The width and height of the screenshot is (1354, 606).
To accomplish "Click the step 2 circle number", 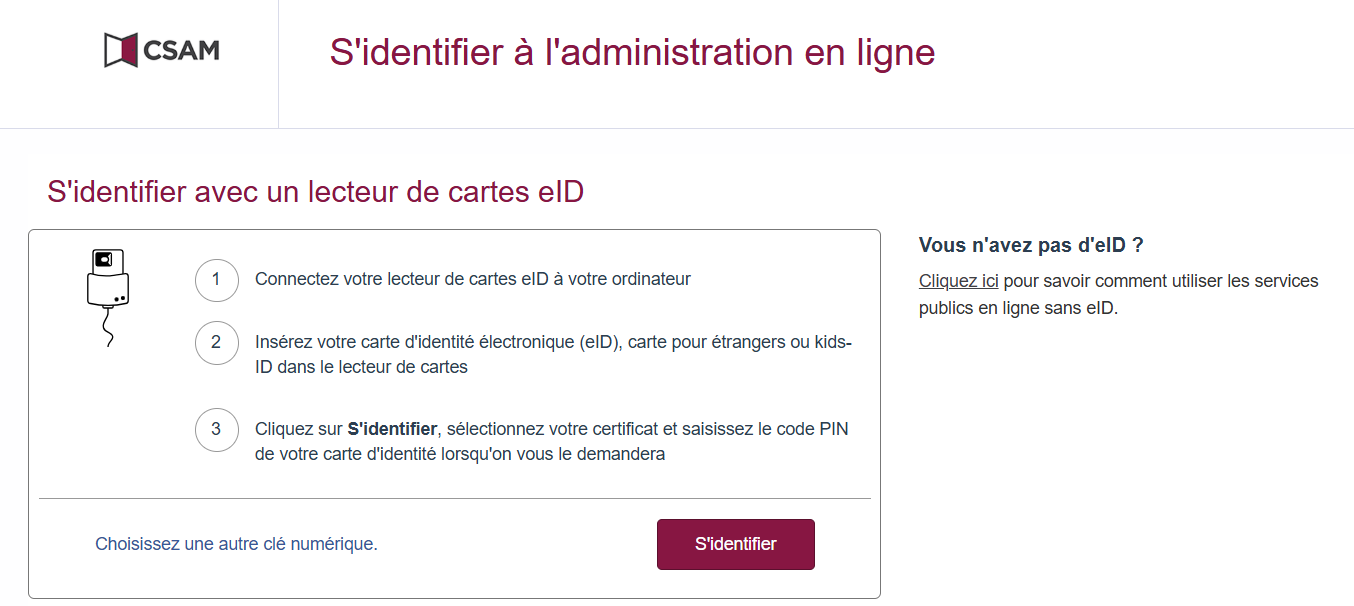I will pyautogui.click(x=216, y=343).
